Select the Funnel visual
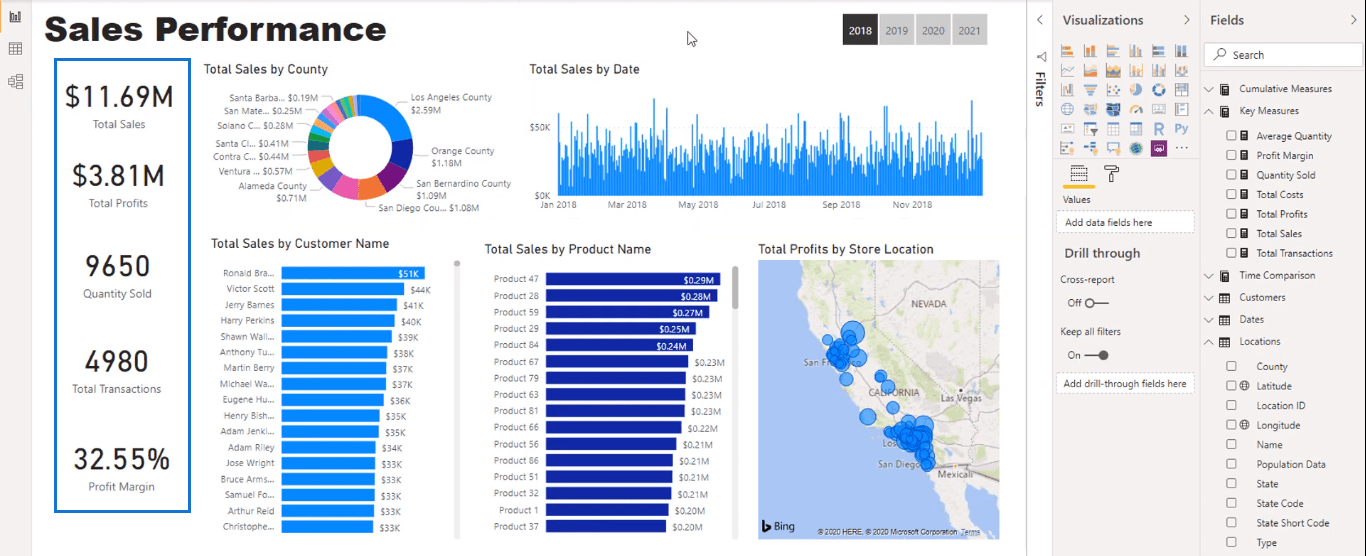1366x556 pixels. click(x=1090, y=90)
